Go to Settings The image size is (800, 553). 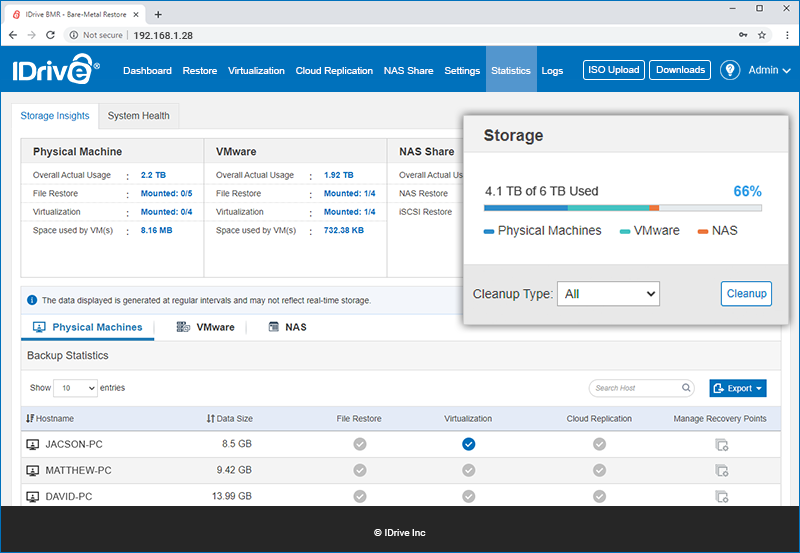(x=462, y=70)
